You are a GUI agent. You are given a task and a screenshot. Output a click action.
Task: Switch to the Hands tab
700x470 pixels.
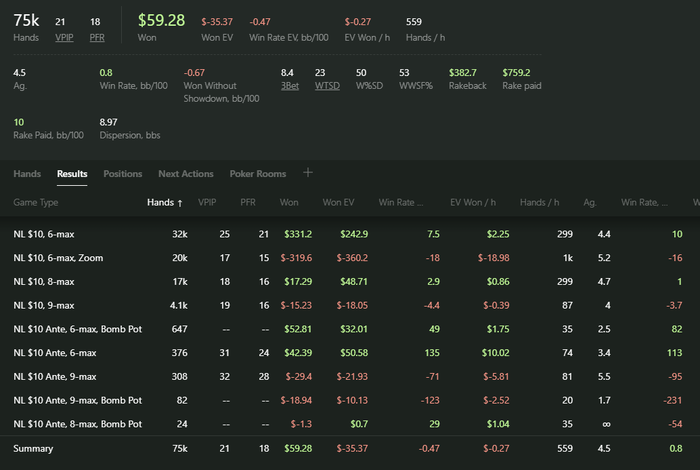(27, 174)
